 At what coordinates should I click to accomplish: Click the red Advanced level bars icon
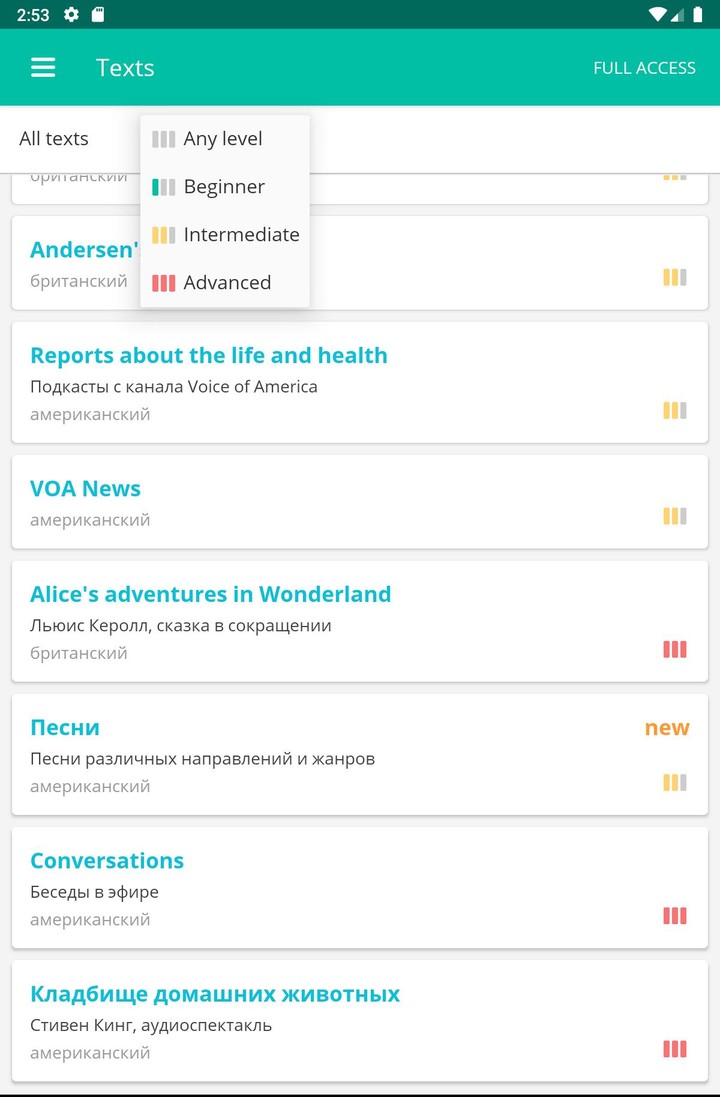163,283
